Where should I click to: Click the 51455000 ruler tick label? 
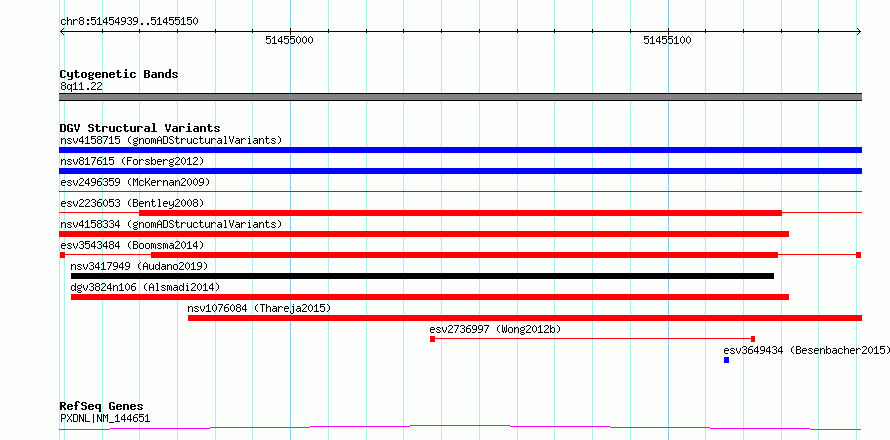[289, 41]
